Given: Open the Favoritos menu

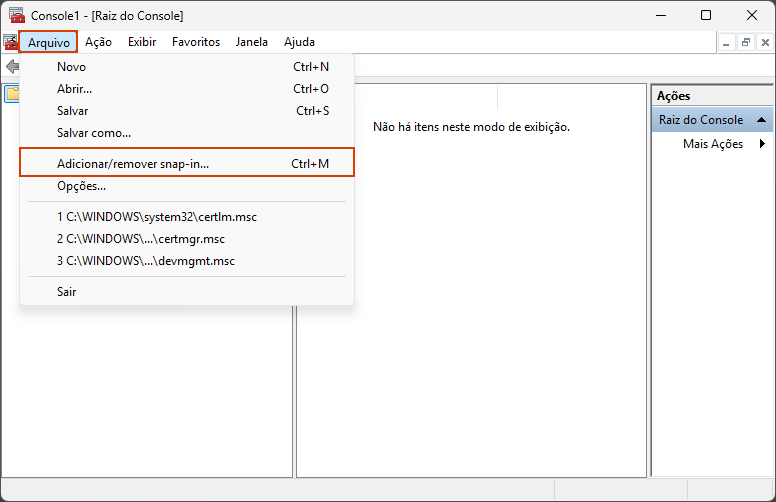Looking at the screenshot, I should [x=196, y=42].
